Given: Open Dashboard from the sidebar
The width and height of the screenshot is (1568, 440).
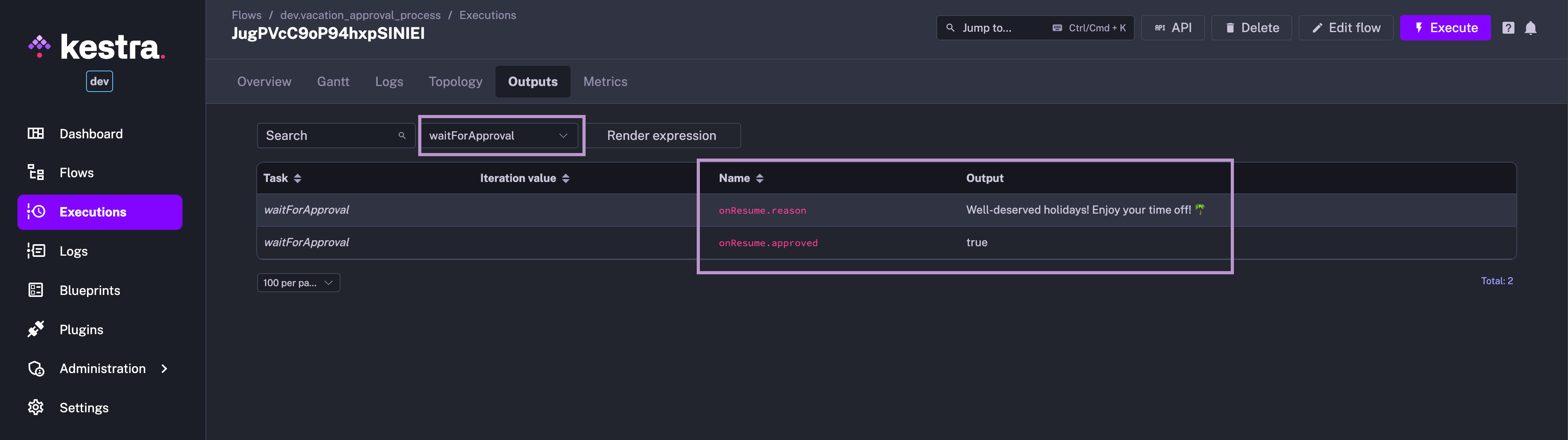Looking at the screenshot, I should [x=91, y=134].
